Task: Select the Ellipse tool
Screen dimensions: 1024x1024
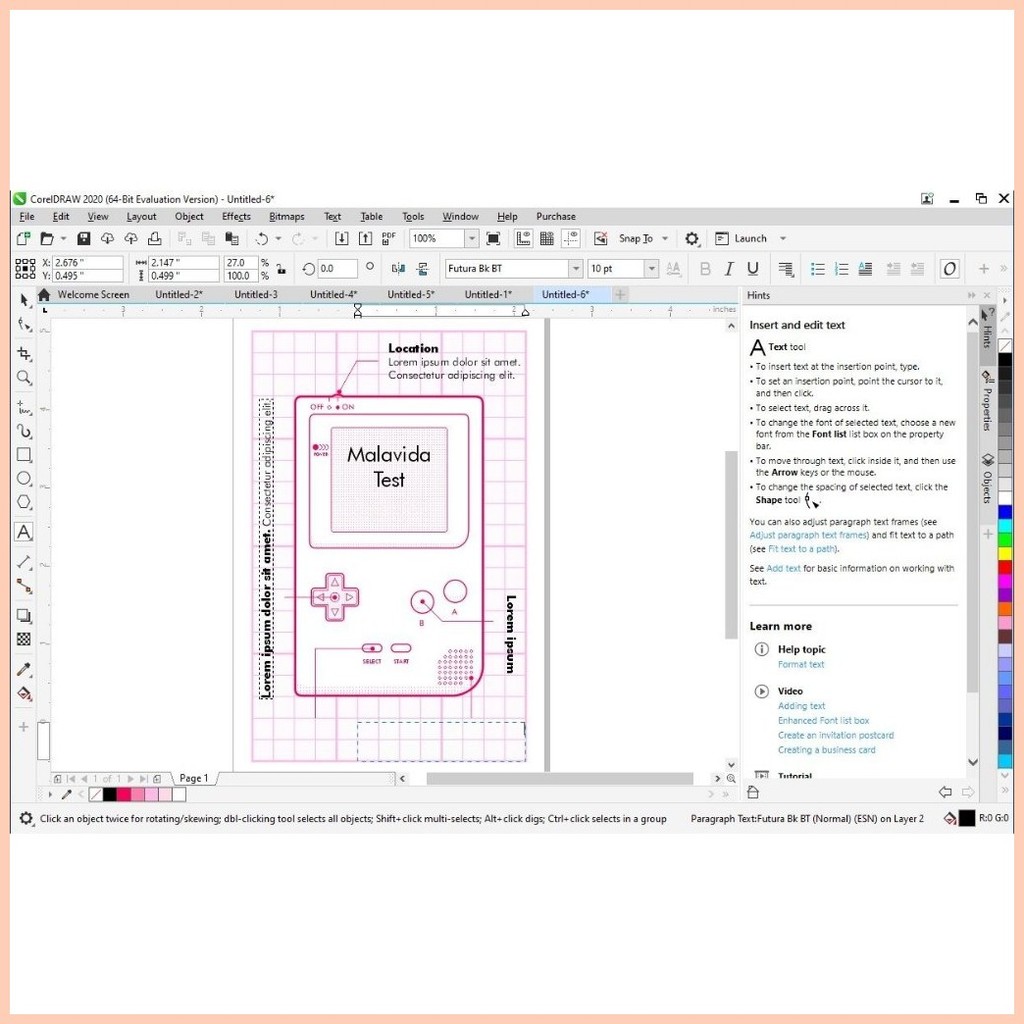Action: click(23, 478)
